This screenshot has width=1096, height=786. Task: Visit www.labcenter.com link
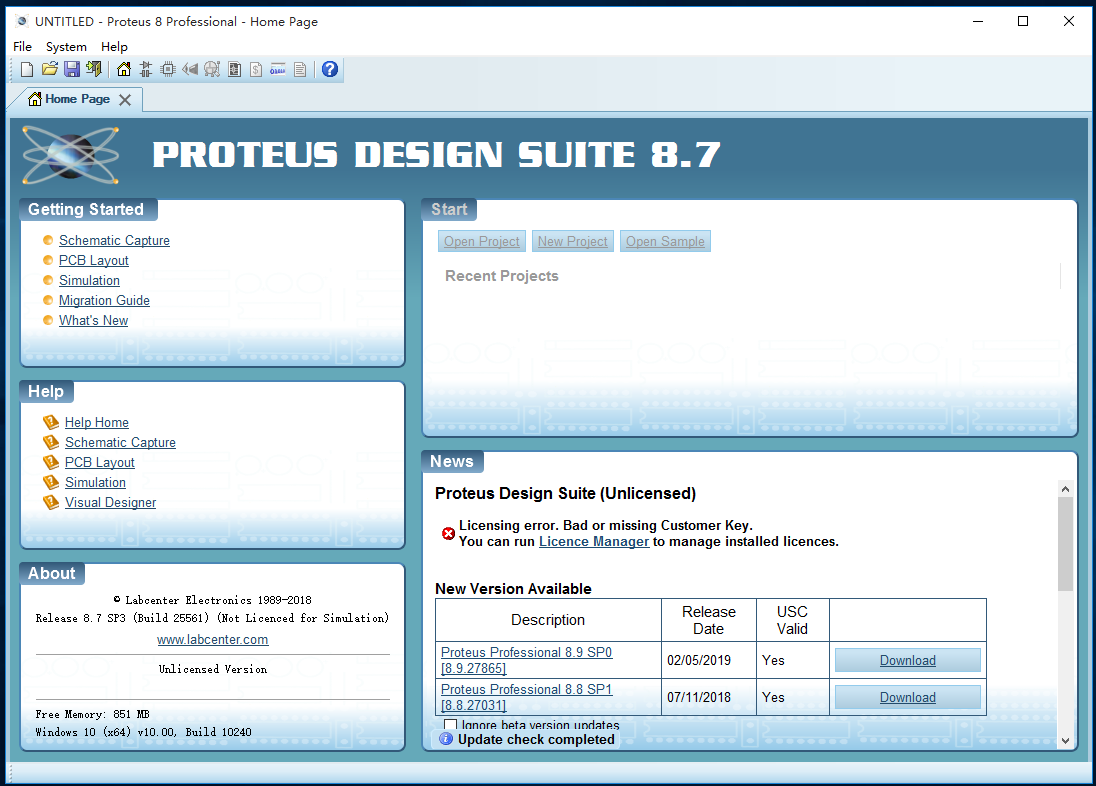click(212, 640)
